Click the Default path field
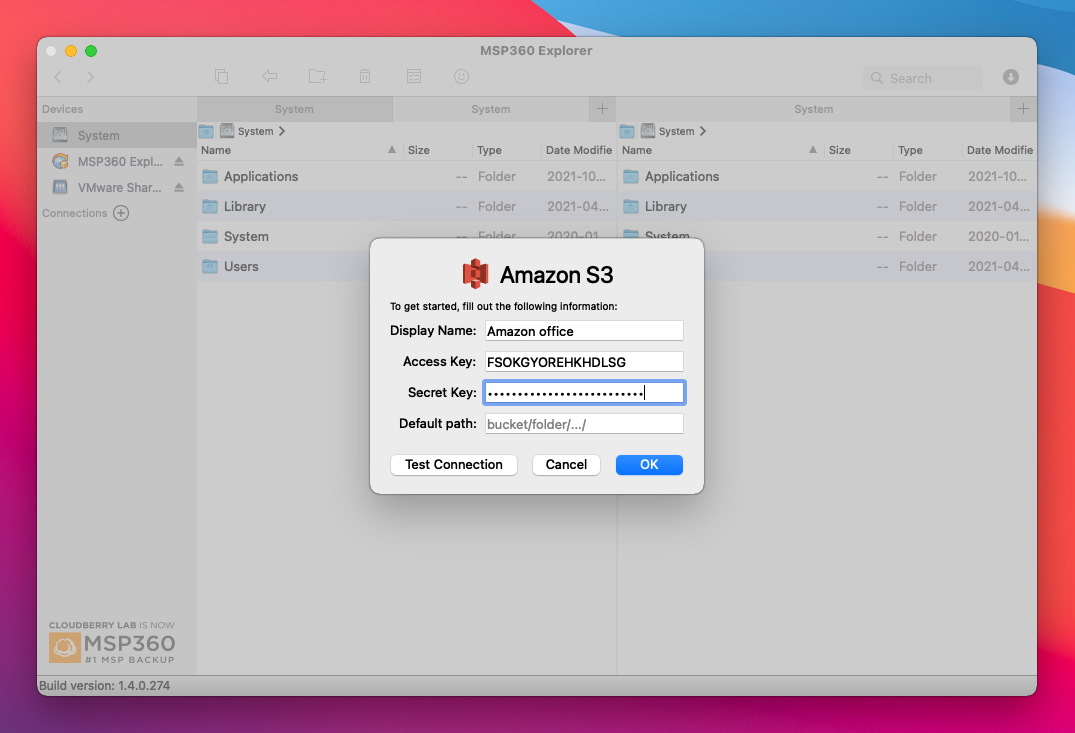The width and height of the screenshot is (1075, 733). click(584, 424)
